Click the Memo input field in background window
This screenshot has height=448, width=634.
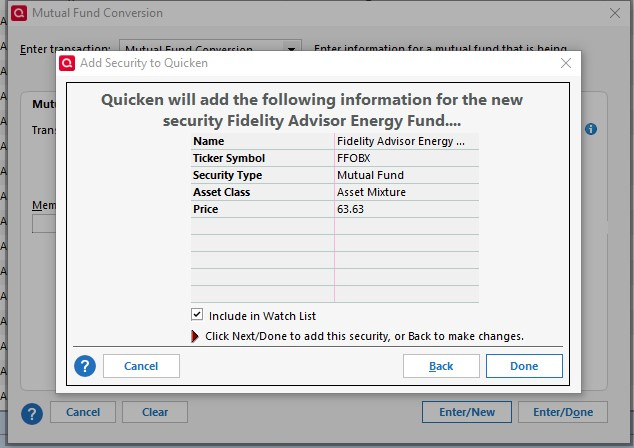coord(44,224)
